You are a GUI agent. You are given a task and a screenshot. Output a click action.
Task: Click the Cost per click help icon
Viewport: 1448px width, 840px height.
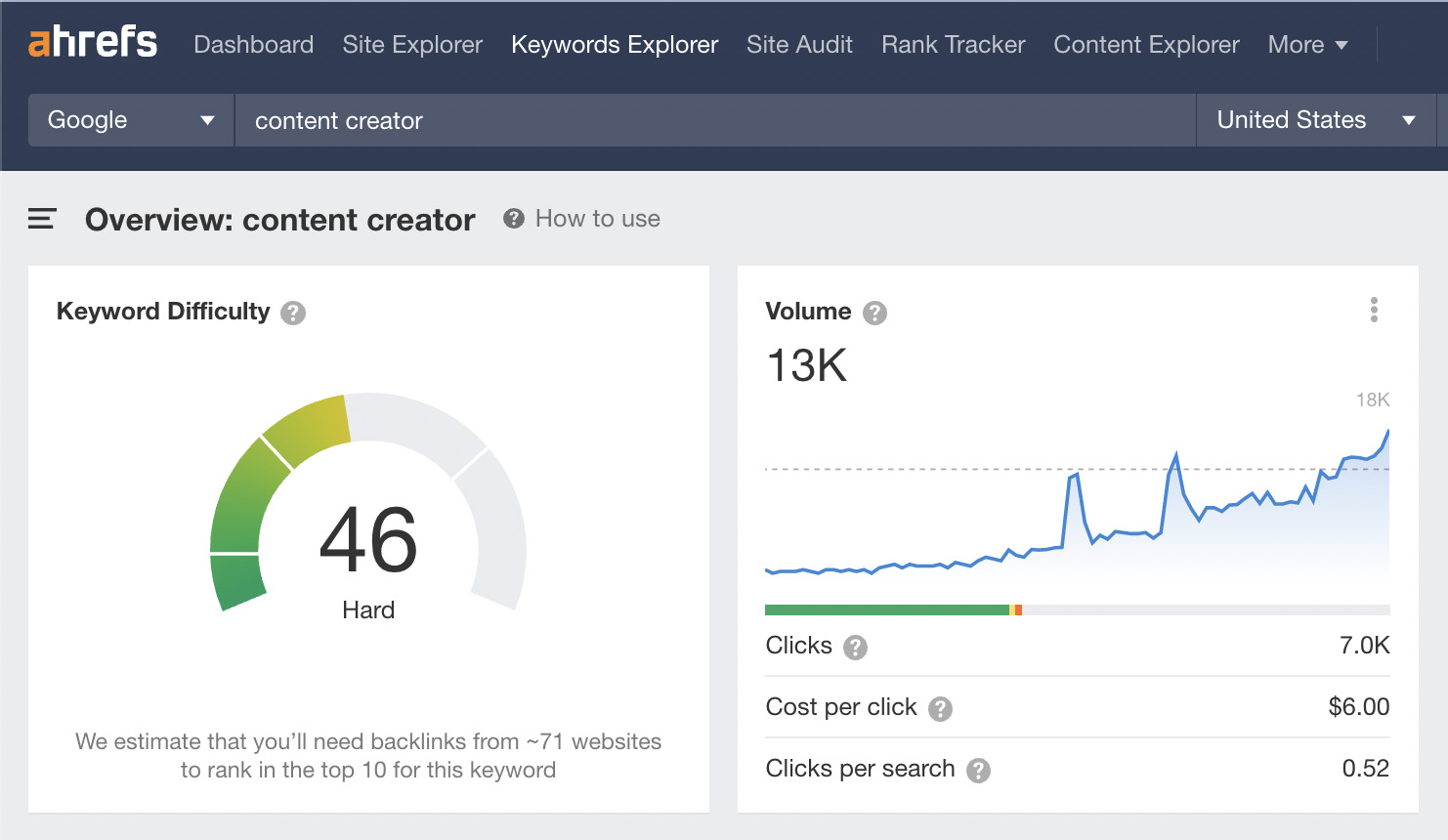tap(939, 708)
